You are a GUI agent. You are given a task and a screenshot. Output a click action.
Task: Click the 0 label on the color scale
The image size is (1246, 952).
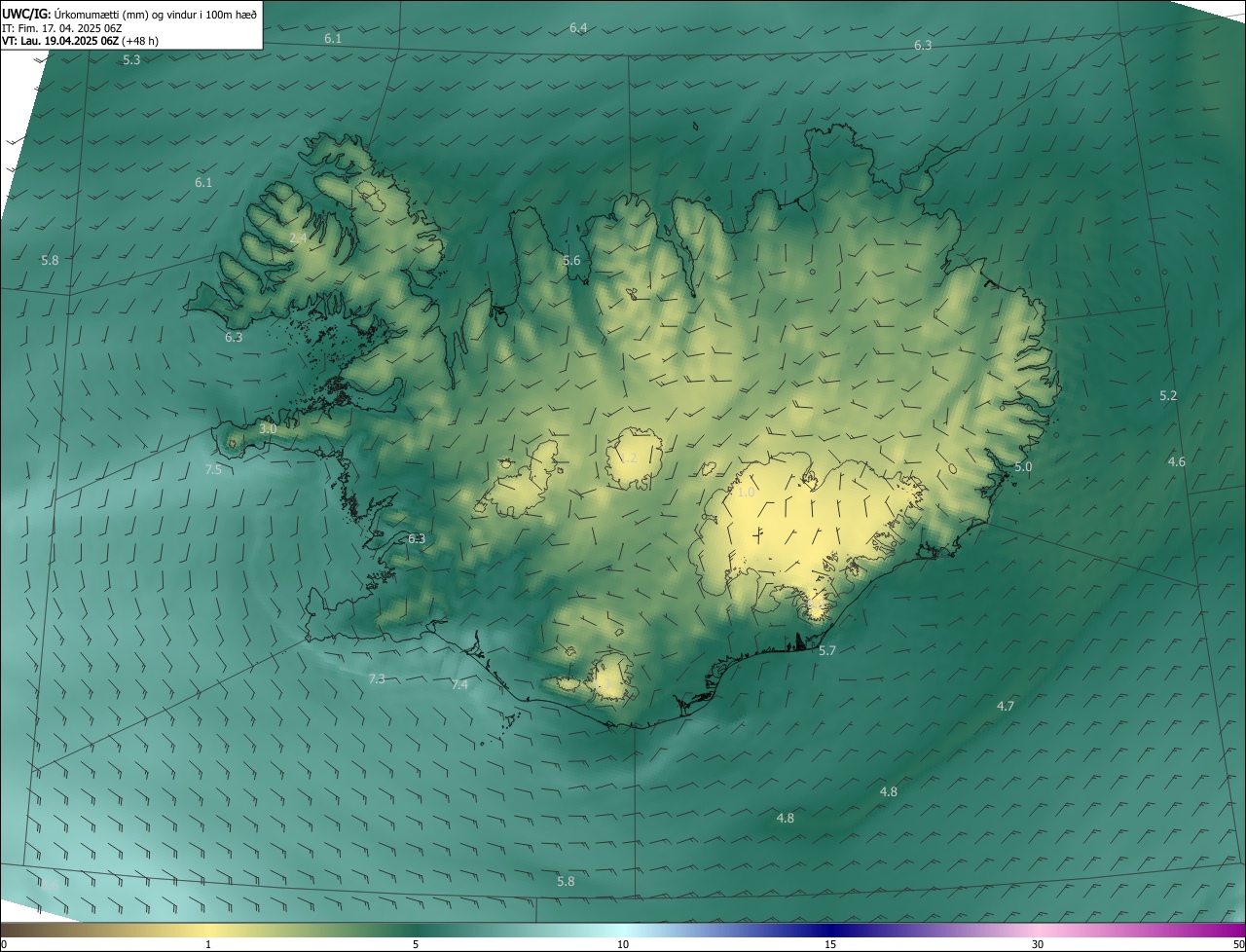click(4, 944)
